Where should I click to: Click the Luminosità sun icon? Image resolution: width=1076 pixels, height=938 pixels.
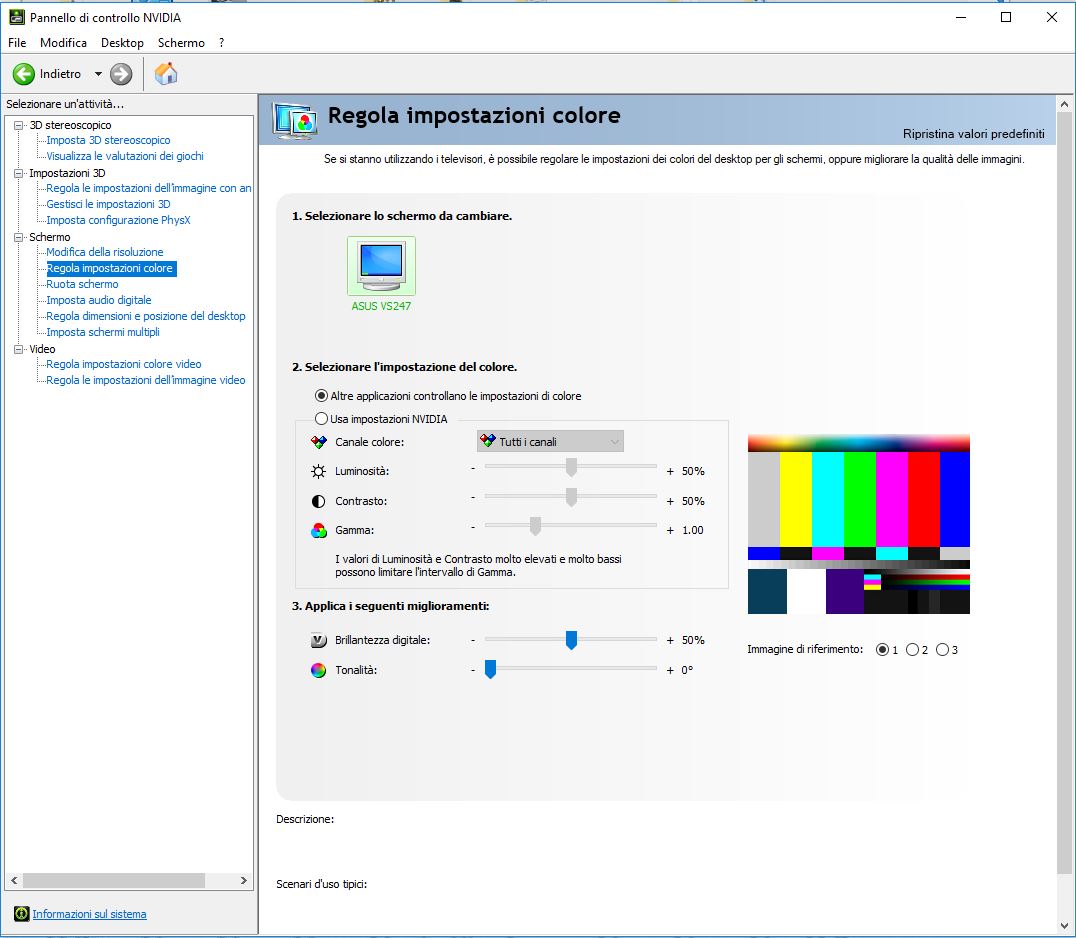[318, 471]
